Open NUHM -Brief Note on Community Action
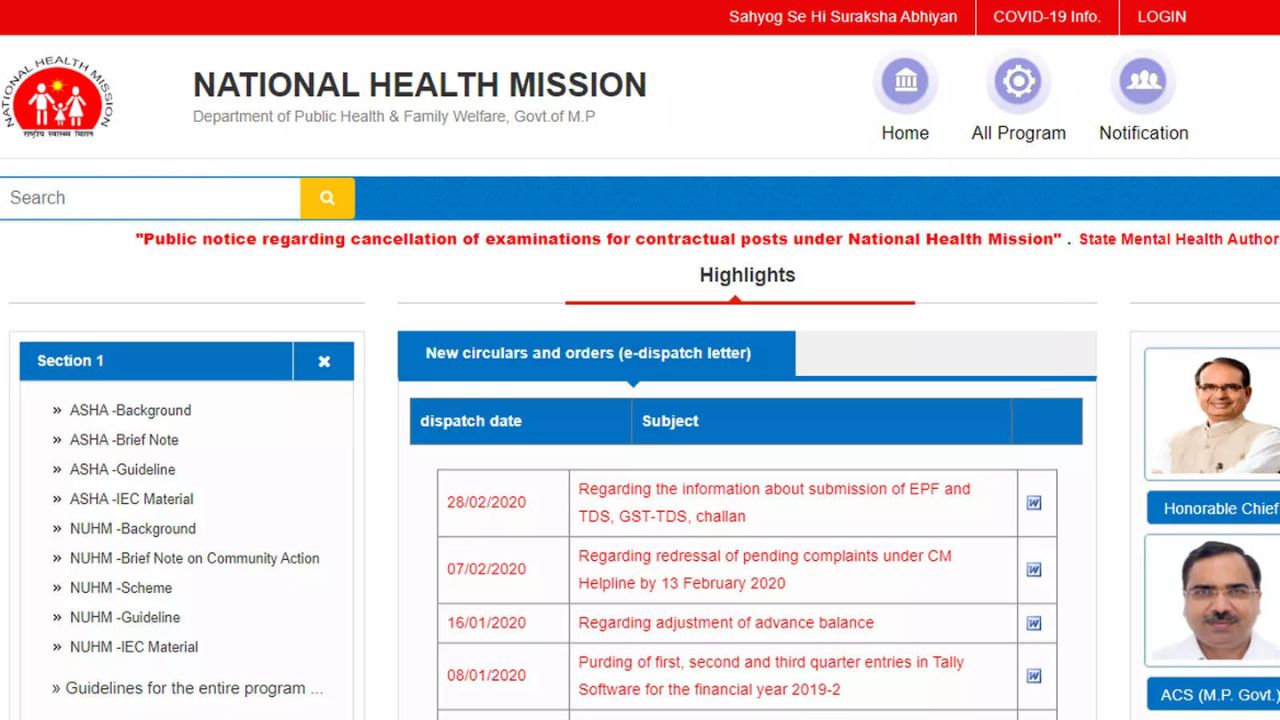The width and height of the screenshot is (1280, 720). (x=194, y=558)
